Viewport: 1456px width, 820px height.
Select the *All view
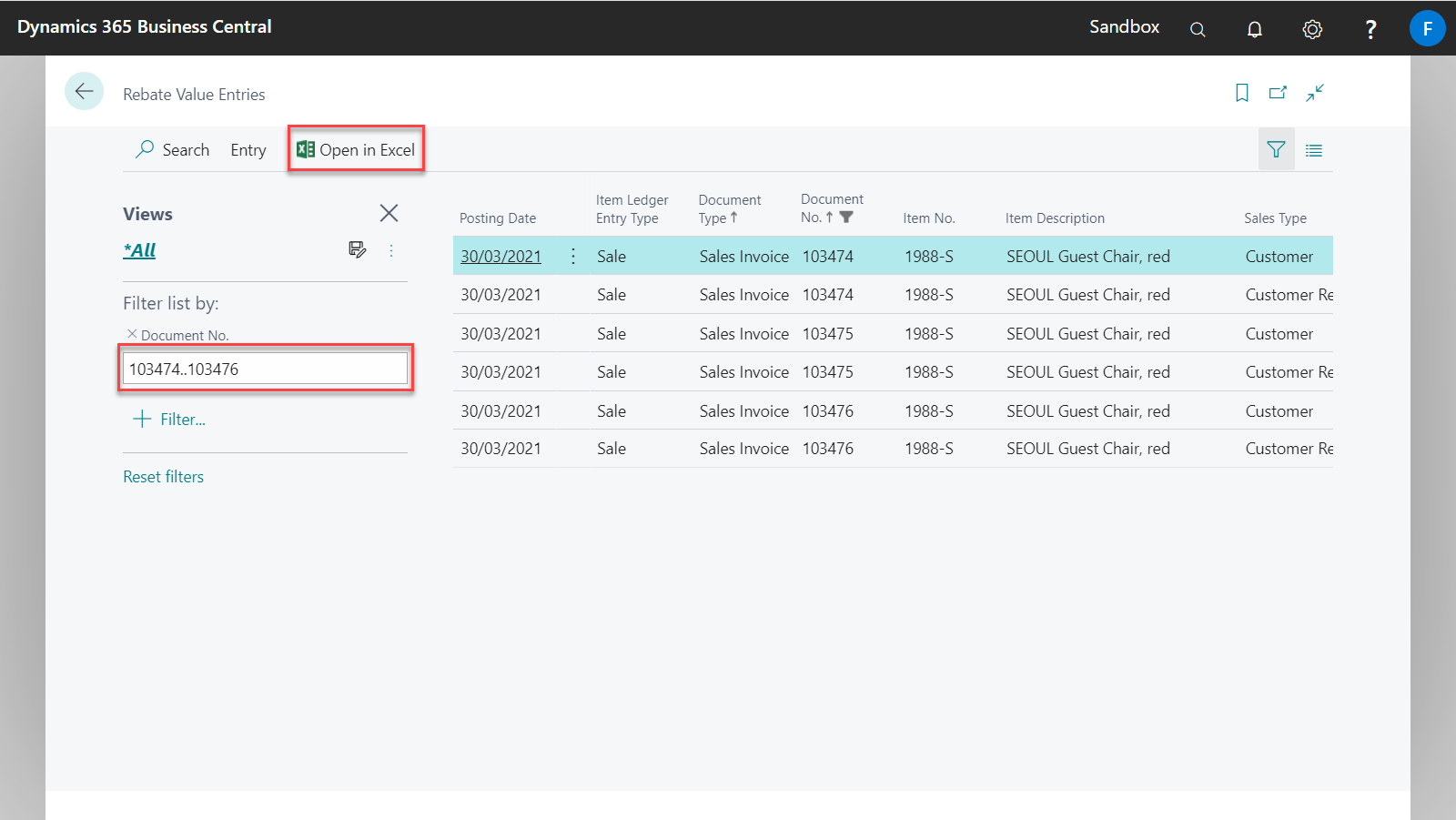139,250
